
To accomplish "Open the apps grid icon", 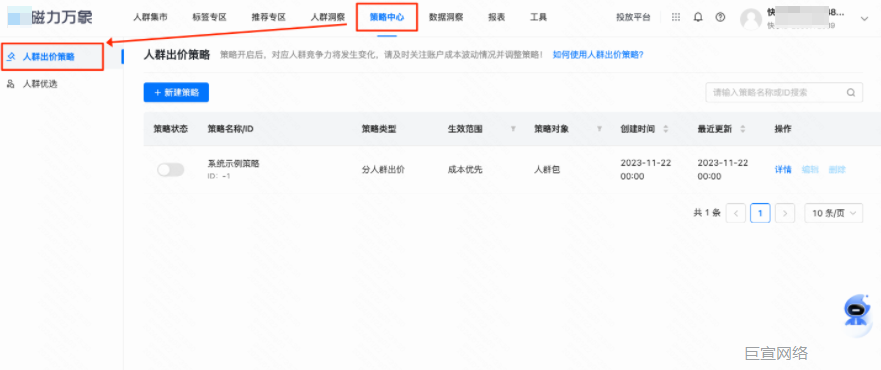I will click(676, 17).
